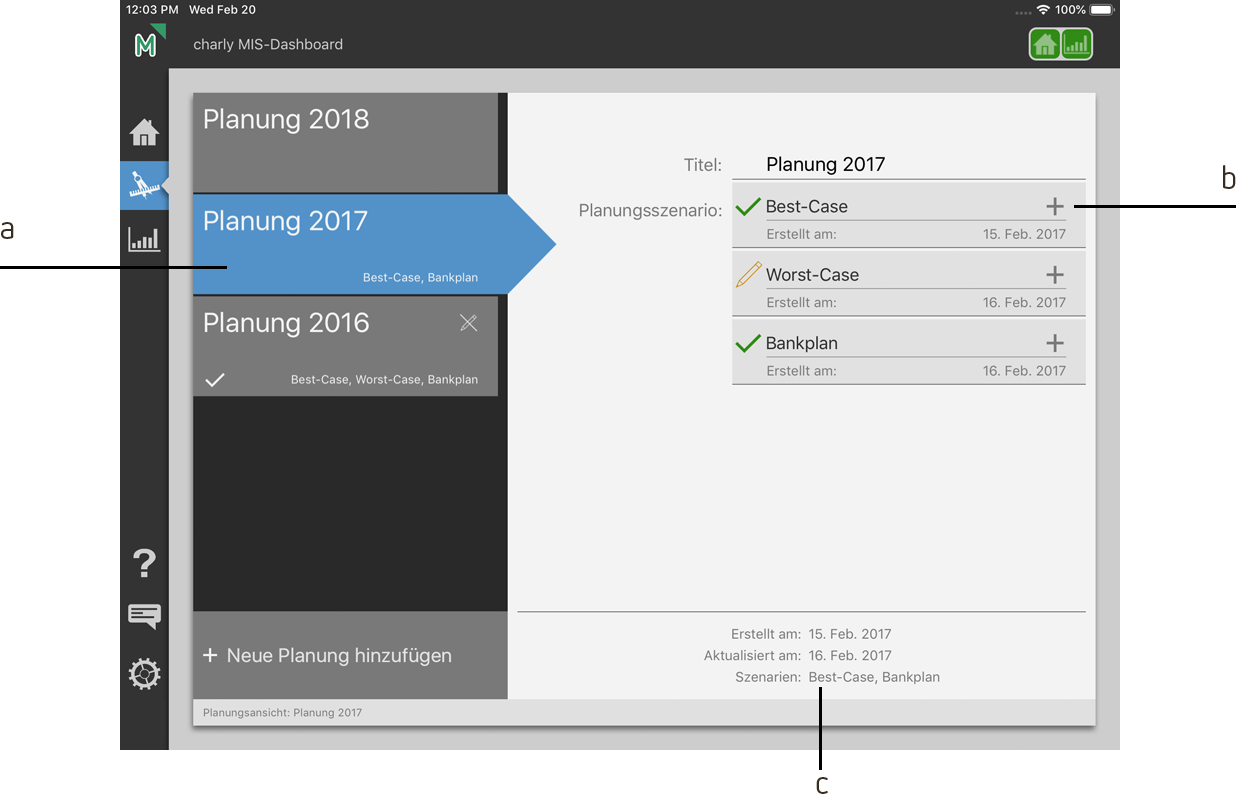Click the status text Planungsansicht: Planung 2017
Viewport: 1236px width, 794px height.
coord(282,713)
